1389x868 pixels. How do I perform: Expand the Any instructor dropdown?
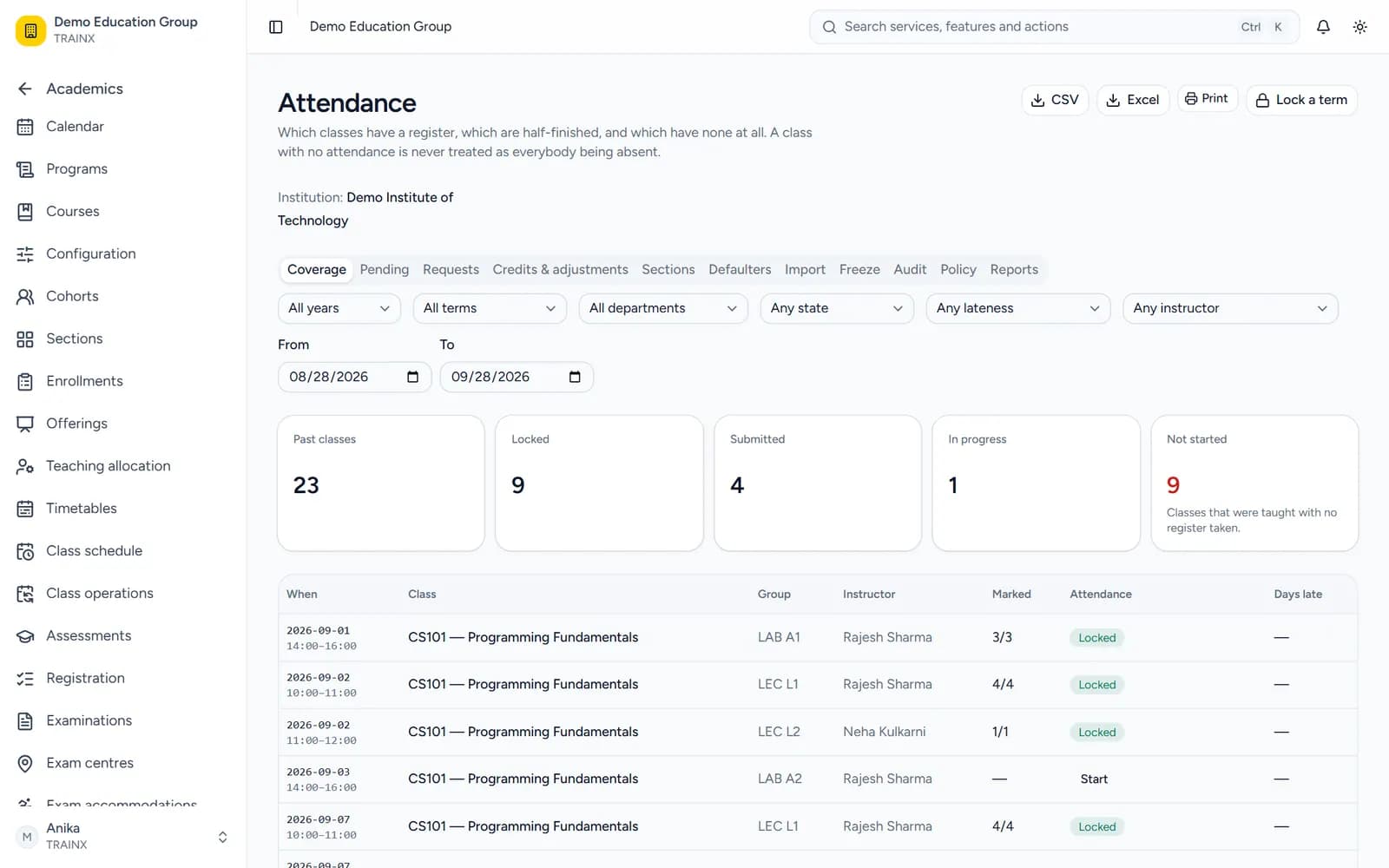(x=1230, y=308)
